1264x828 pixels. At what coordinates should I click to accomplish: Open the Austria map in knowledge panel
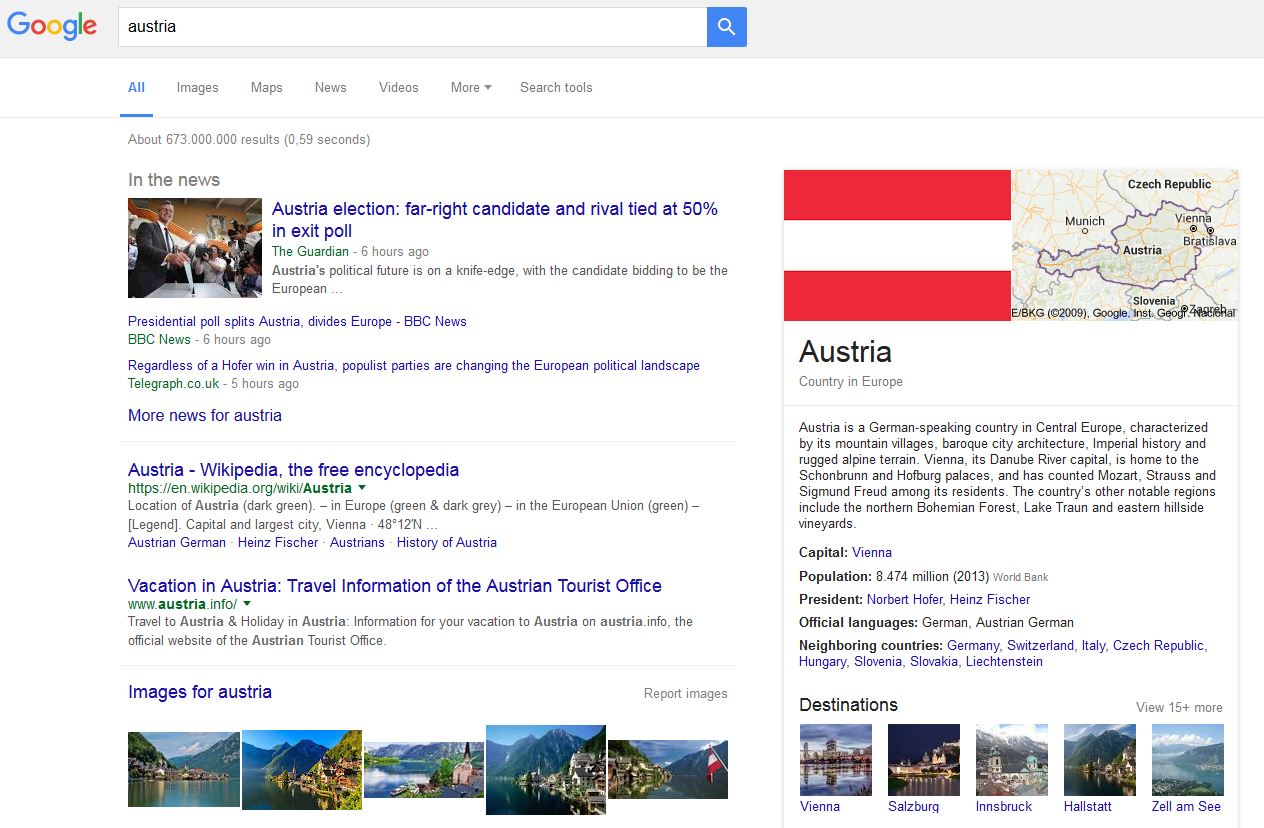pyautogui.click(x=1126, y=245)
